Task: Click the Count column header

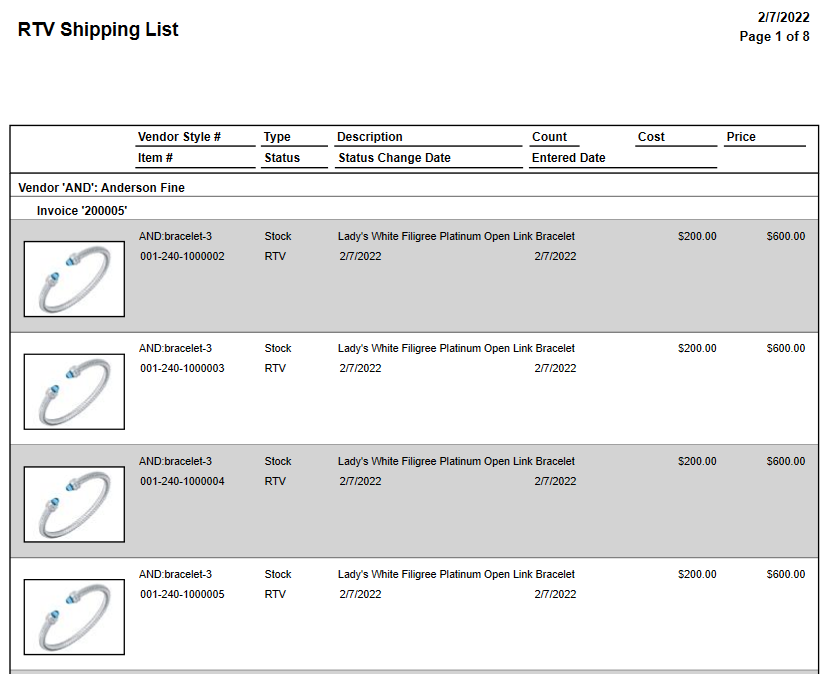Action: [x=549, y=137]
